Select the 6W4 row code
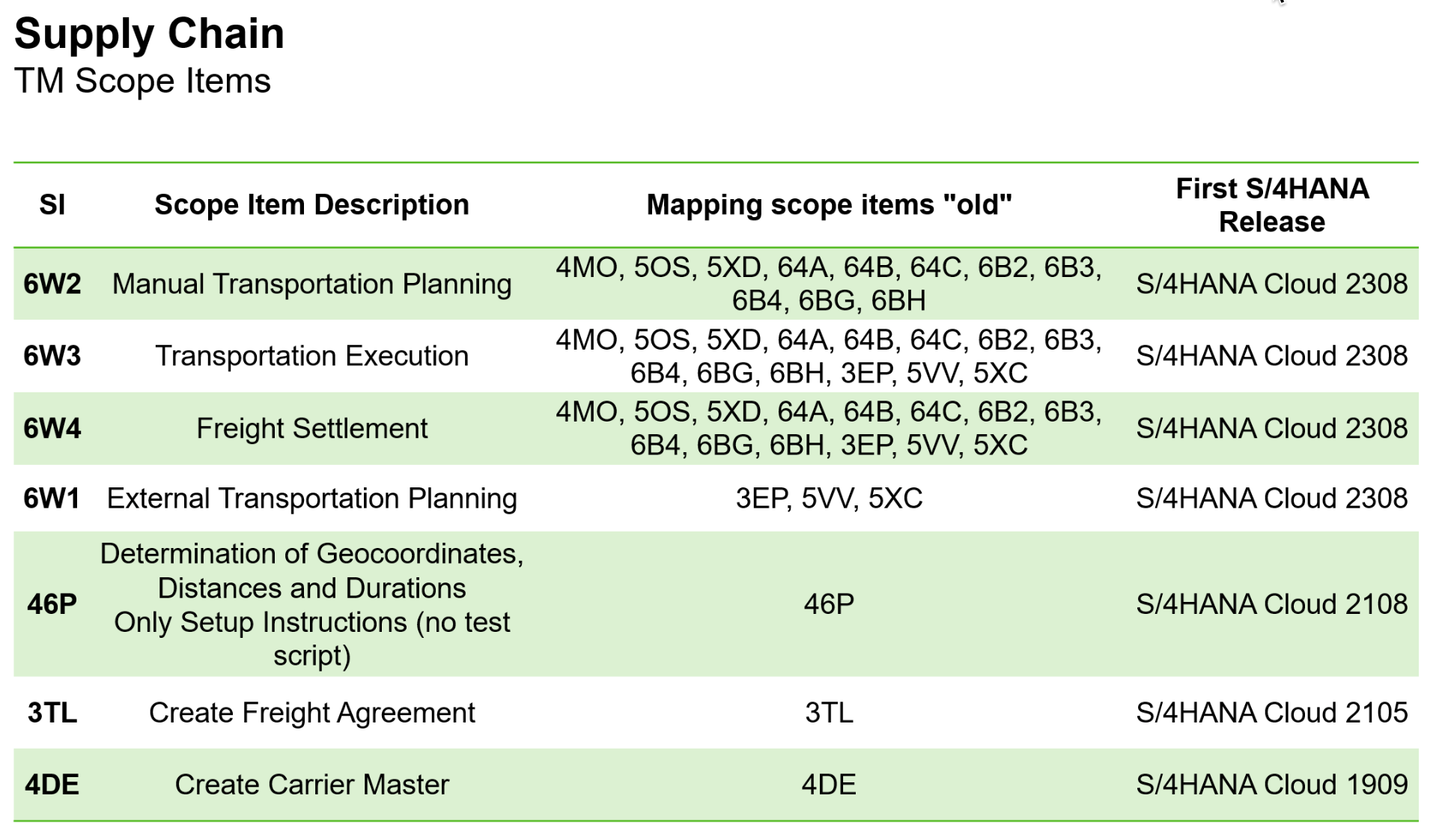The width and height of the screenshot is (1439, 840). pos(52,429)
